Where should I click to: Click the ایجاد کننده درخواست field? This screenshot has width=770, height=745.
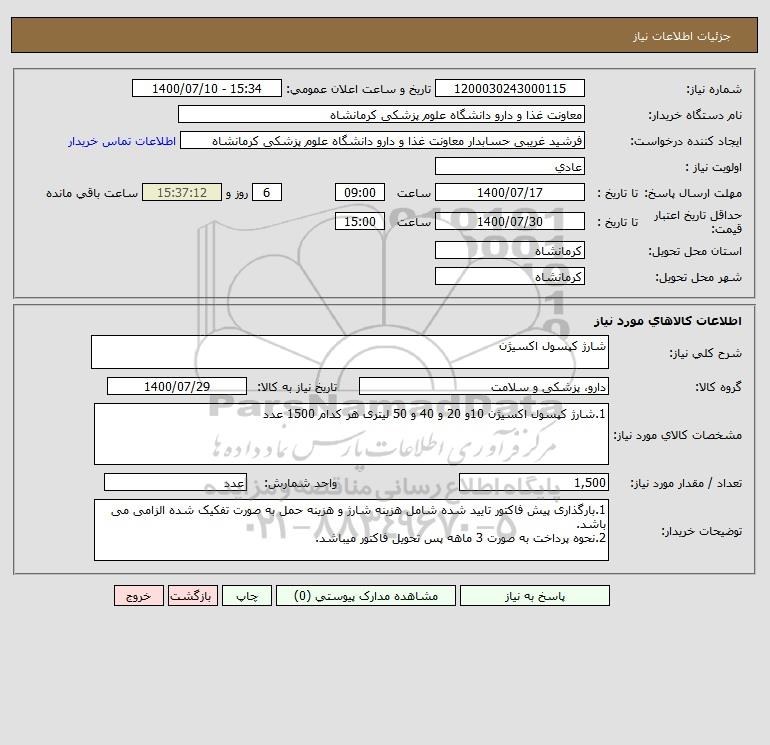[x=383, y=140]
